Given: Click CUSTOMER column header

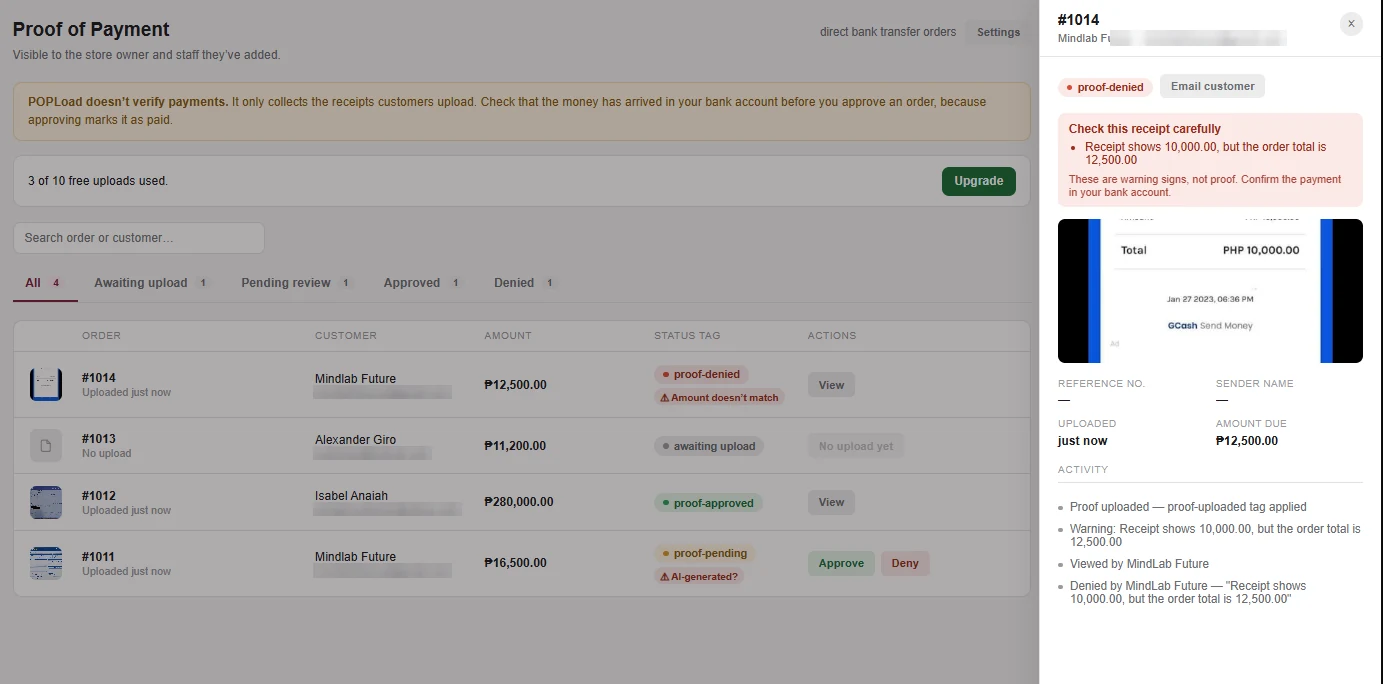Looking at the screenshot, I should pos(346,336).
